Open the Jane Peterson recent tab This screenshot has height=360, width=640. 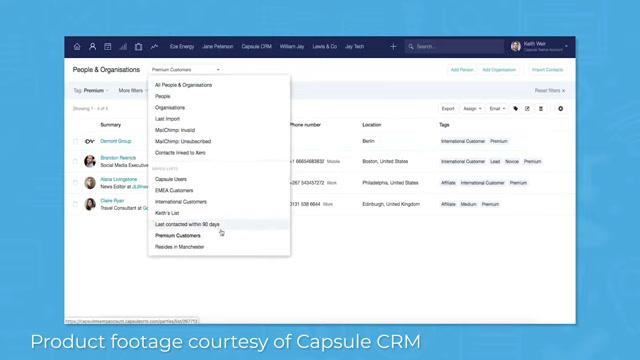click(218, 47)
